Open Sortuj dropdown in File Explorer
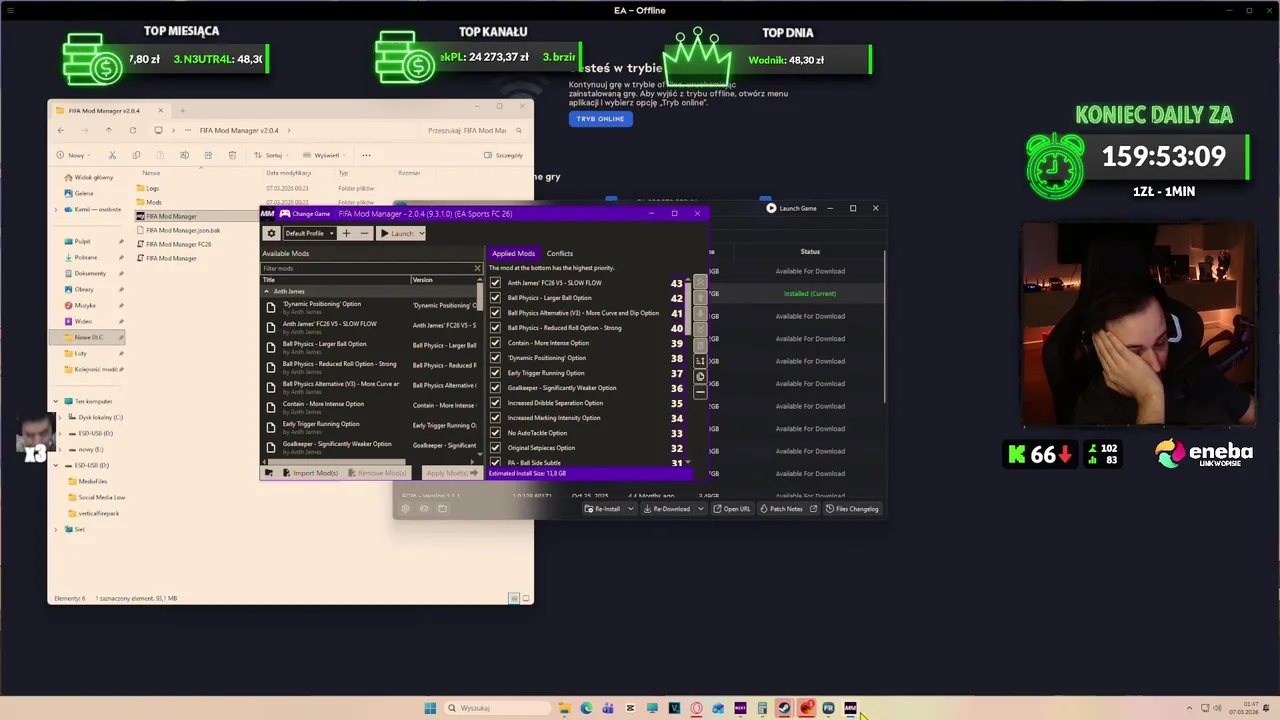 pyautogui.click(x=271, y=155)
